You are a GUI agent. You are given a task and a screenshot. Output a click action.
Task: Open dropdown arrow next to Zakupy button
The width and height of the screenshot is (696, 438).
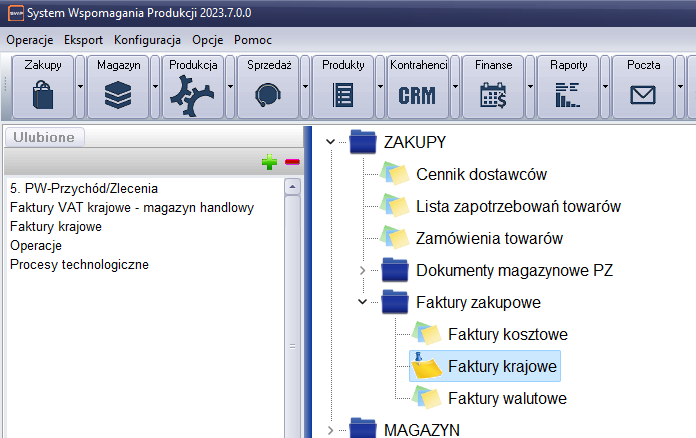pyautogui.click(x=80, y=87)
